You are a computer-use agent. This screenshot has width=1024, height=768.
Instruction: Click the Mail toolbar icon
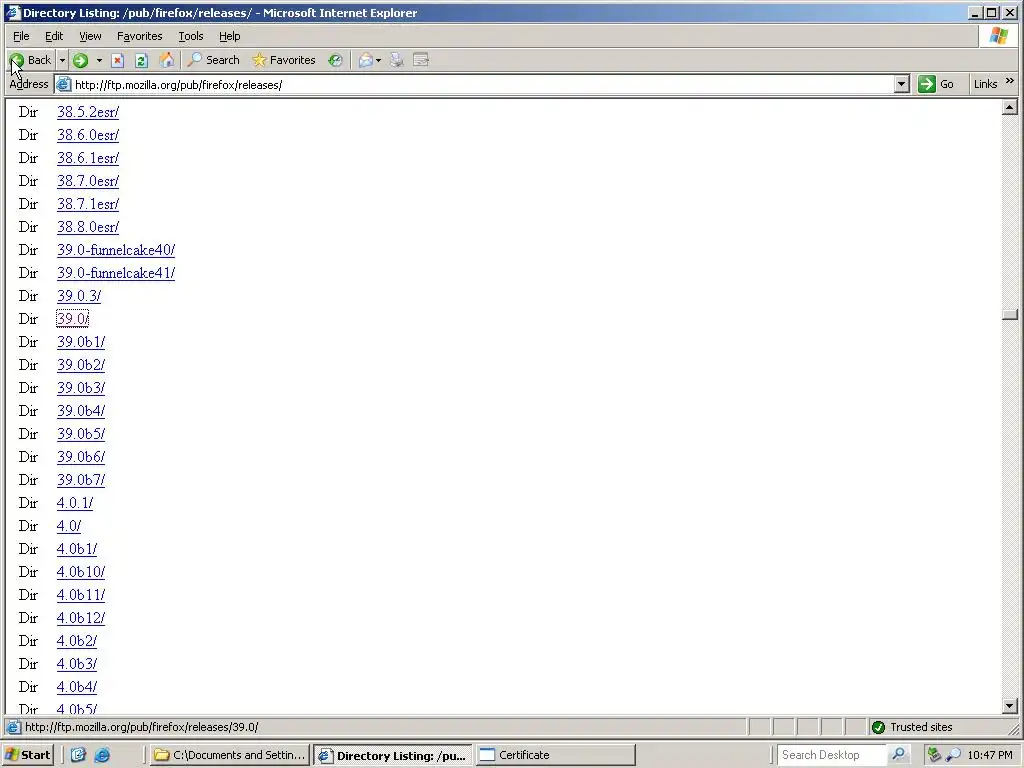point(366,60)
